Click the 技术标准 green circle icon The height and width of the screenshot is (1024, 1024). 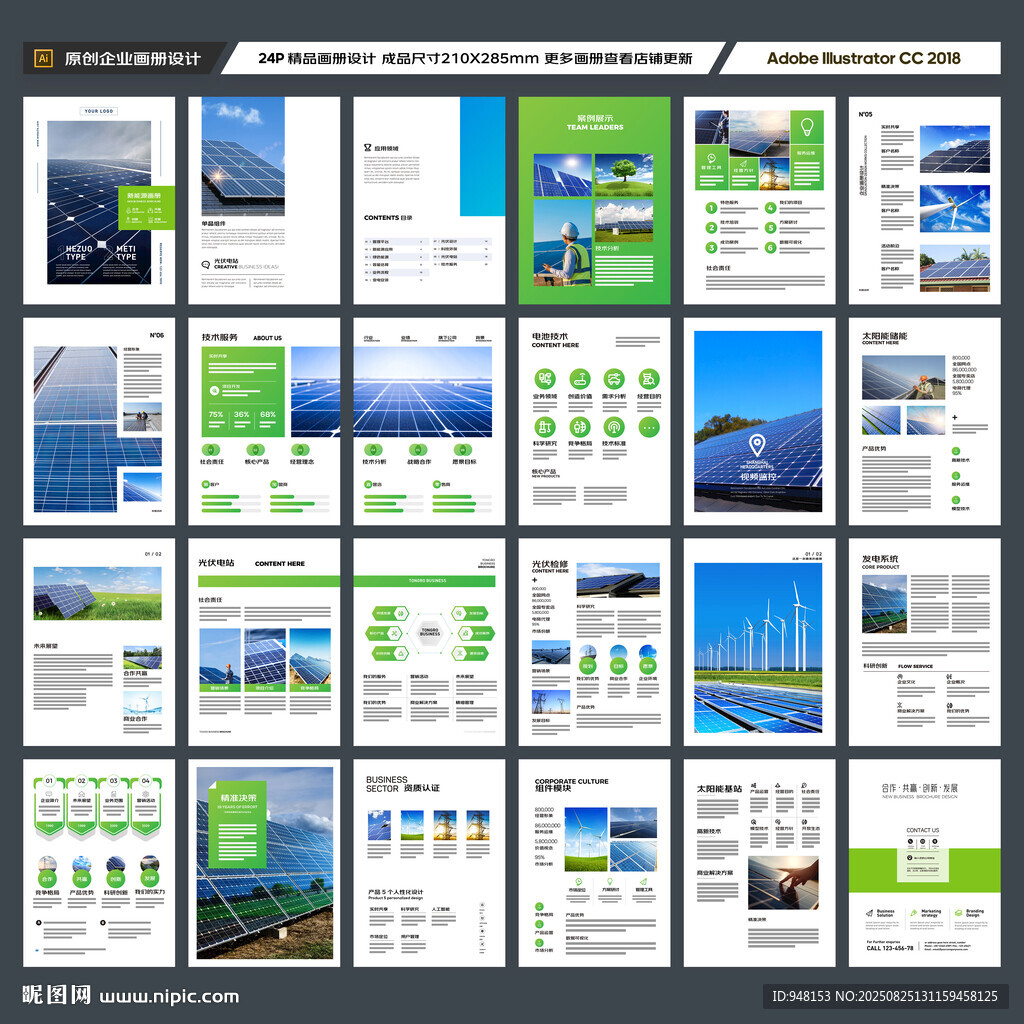point(614,427)
